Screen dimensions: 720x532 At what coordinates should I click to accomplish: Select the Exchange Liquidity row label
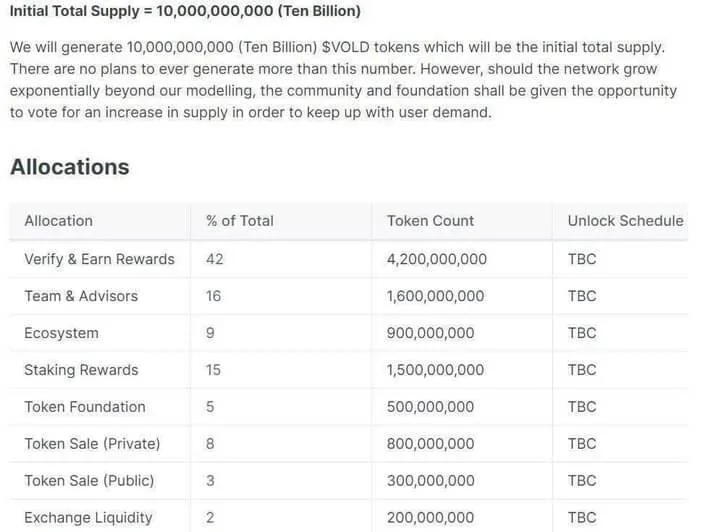point(88,518)
